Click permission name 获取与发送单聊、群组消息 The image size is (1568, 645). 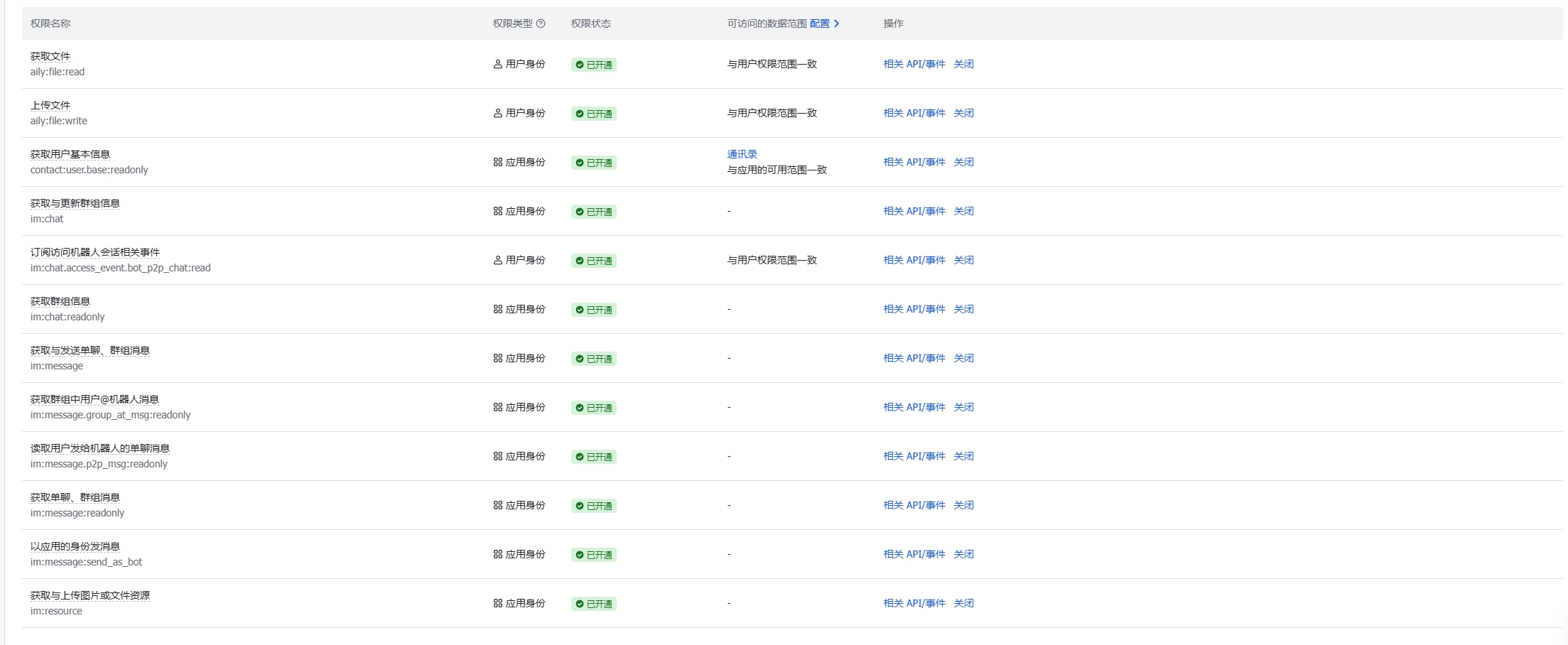coord(90,350)
